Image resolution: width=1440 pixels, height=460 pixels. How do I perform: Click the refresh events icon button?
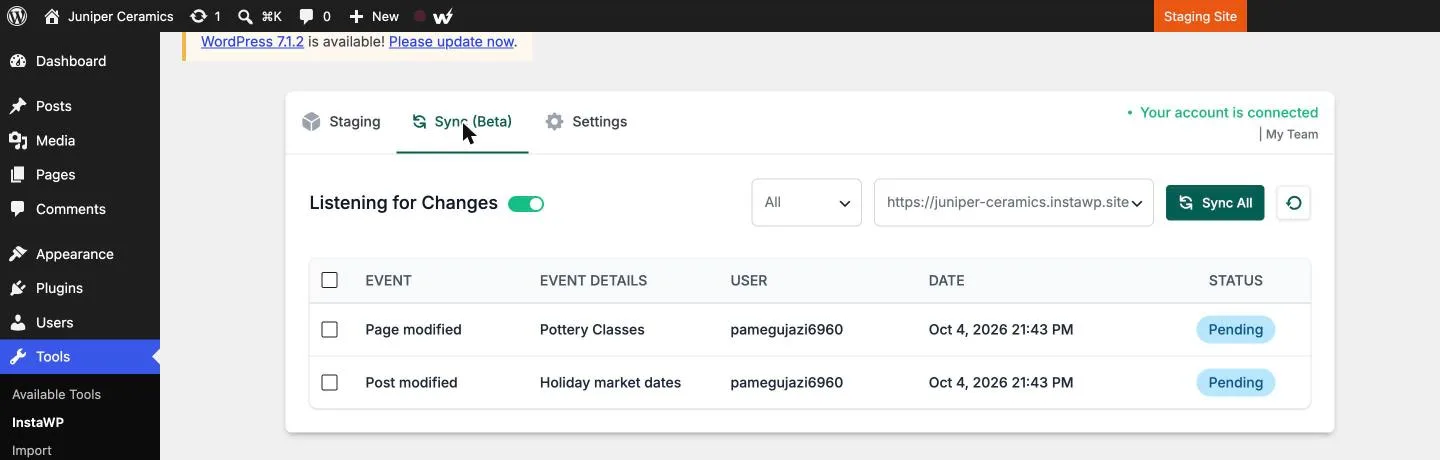point(1294,203)
